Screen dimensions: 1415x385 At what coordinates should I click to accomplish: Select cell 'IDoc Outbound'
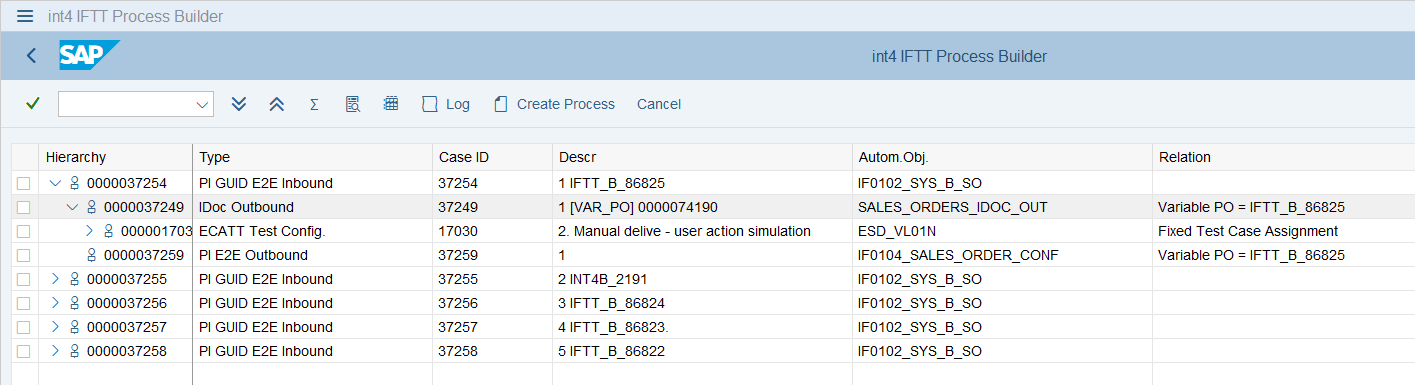(312, 207)
